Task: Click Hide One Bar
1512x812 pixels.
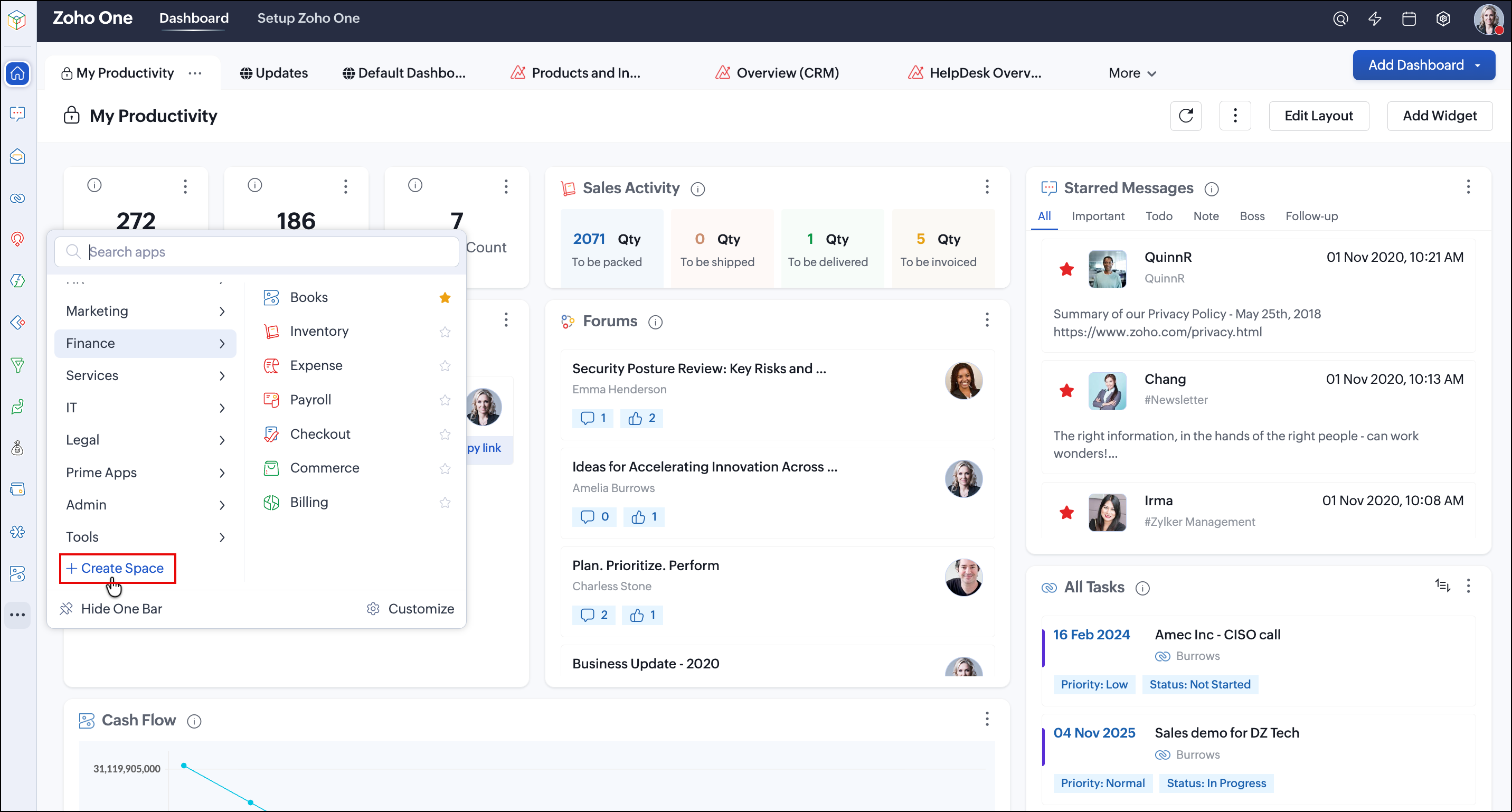Action: 111,609
